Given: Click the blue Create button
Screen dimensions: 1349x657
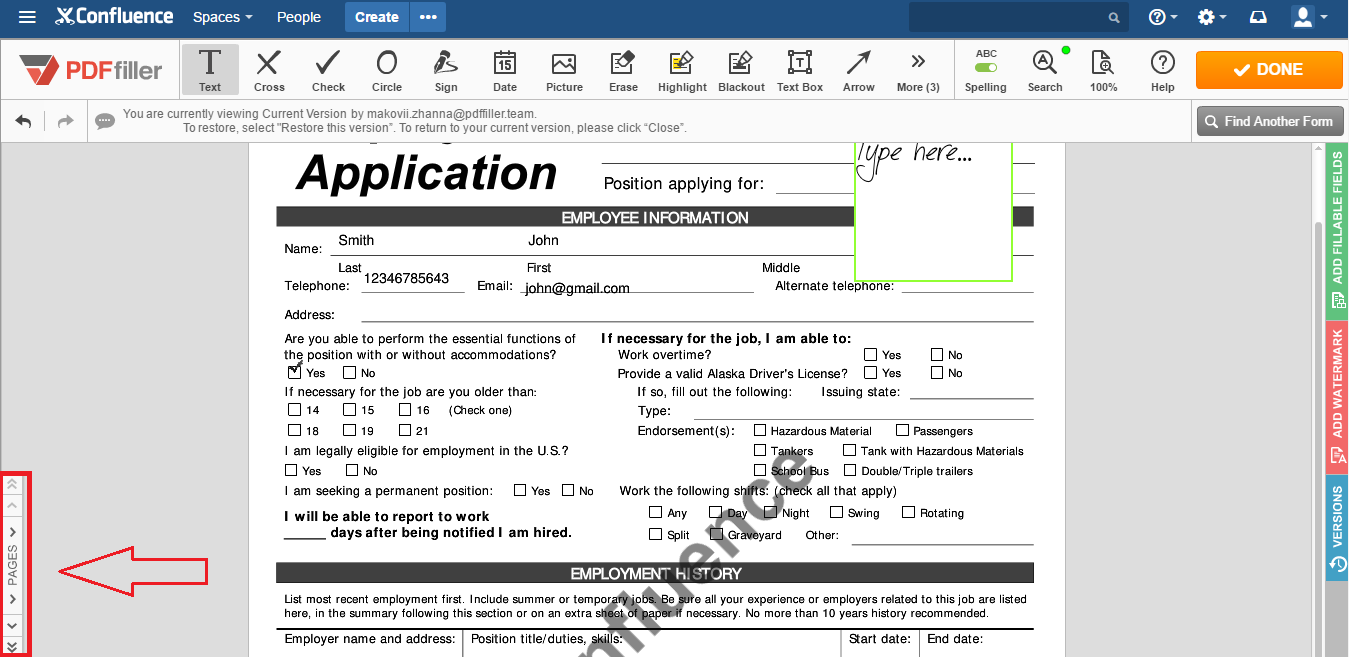Looking at the screenshot, I should pos(377,17).
